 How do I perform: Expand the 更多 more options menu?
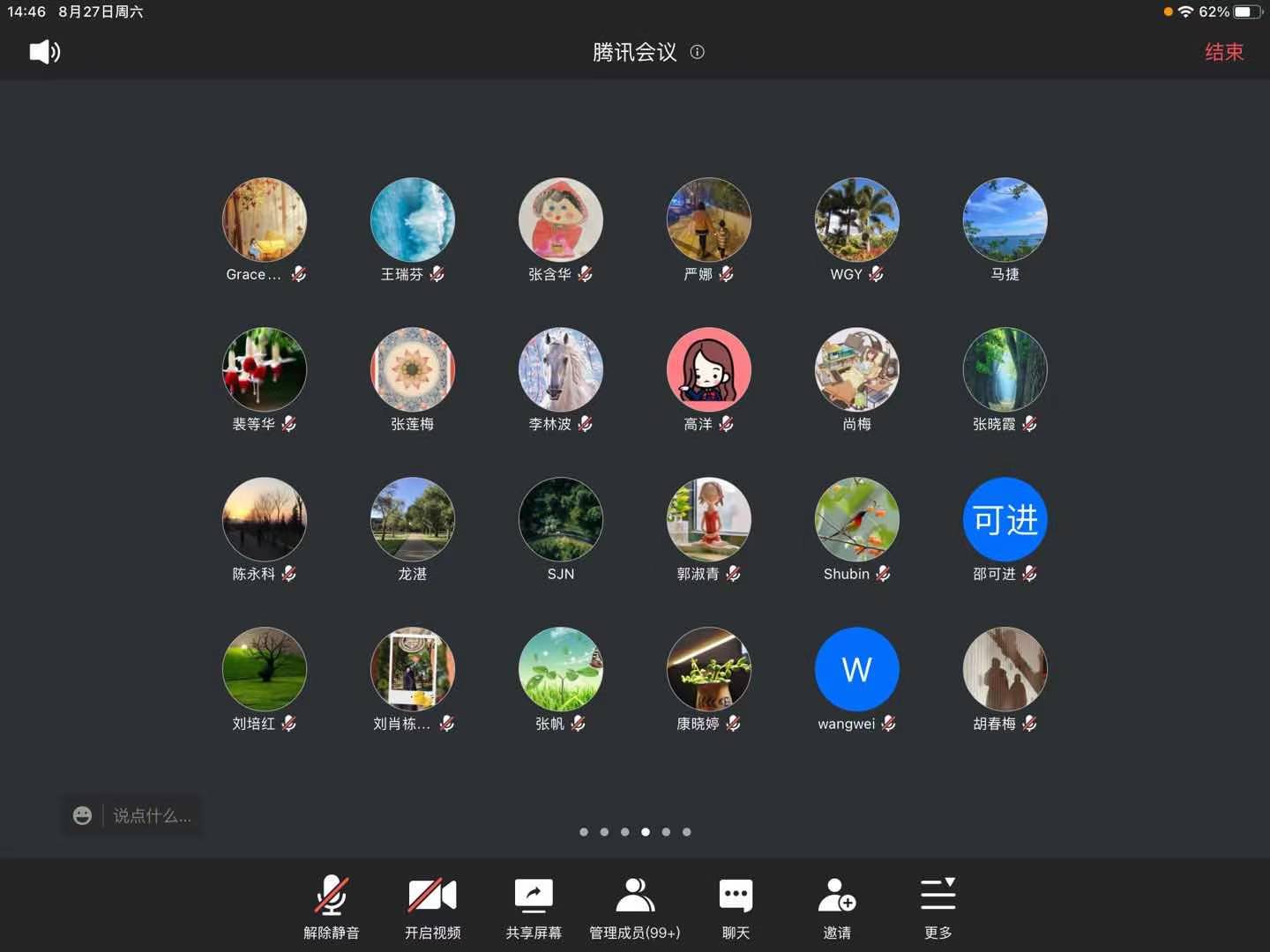(x=938, y=908)
